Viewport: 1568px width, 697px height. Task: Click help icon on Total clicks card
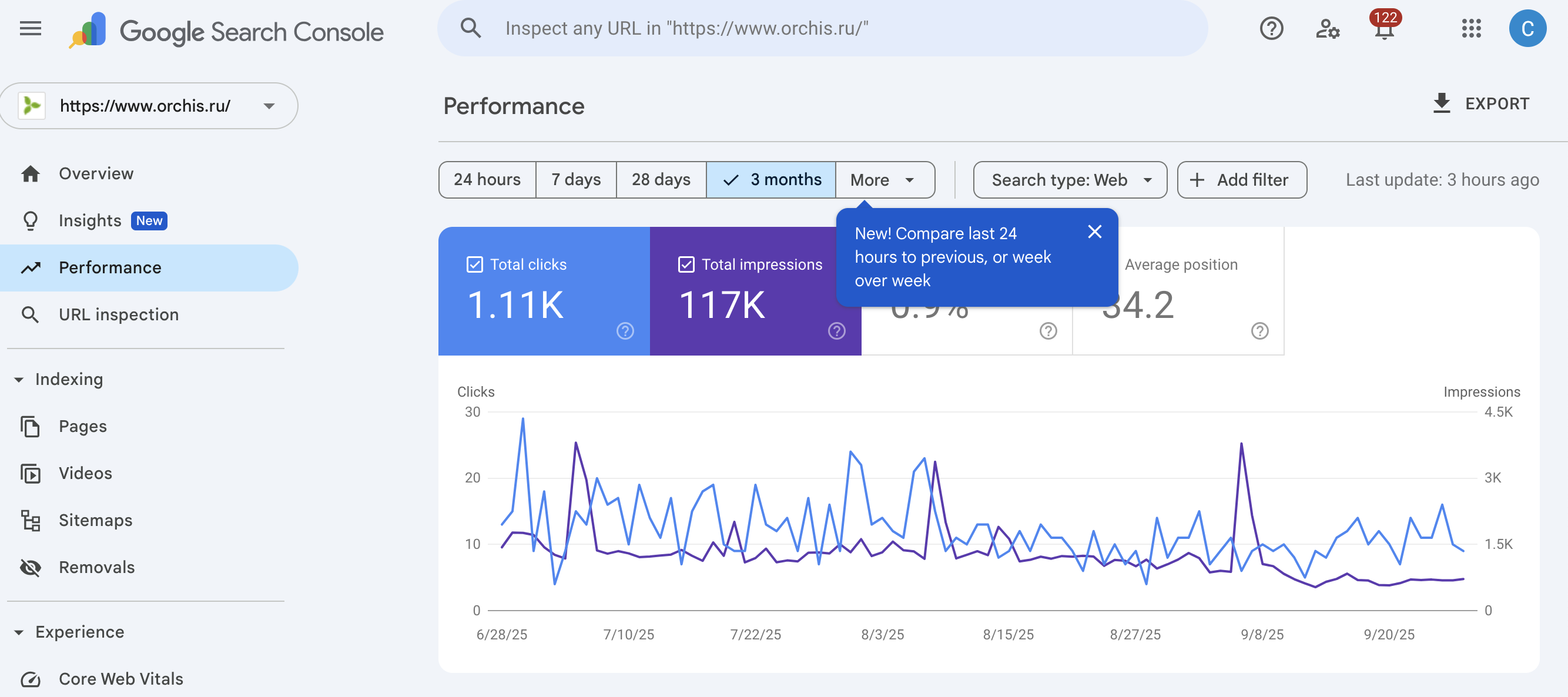pyautogui.click(x=625, y=330)
